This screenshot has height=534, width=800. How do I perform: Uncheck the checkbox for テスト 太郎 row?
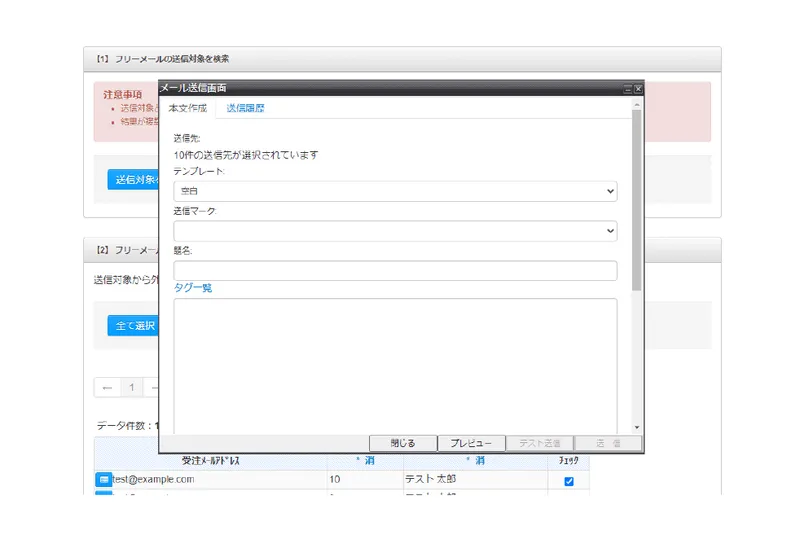569,481
